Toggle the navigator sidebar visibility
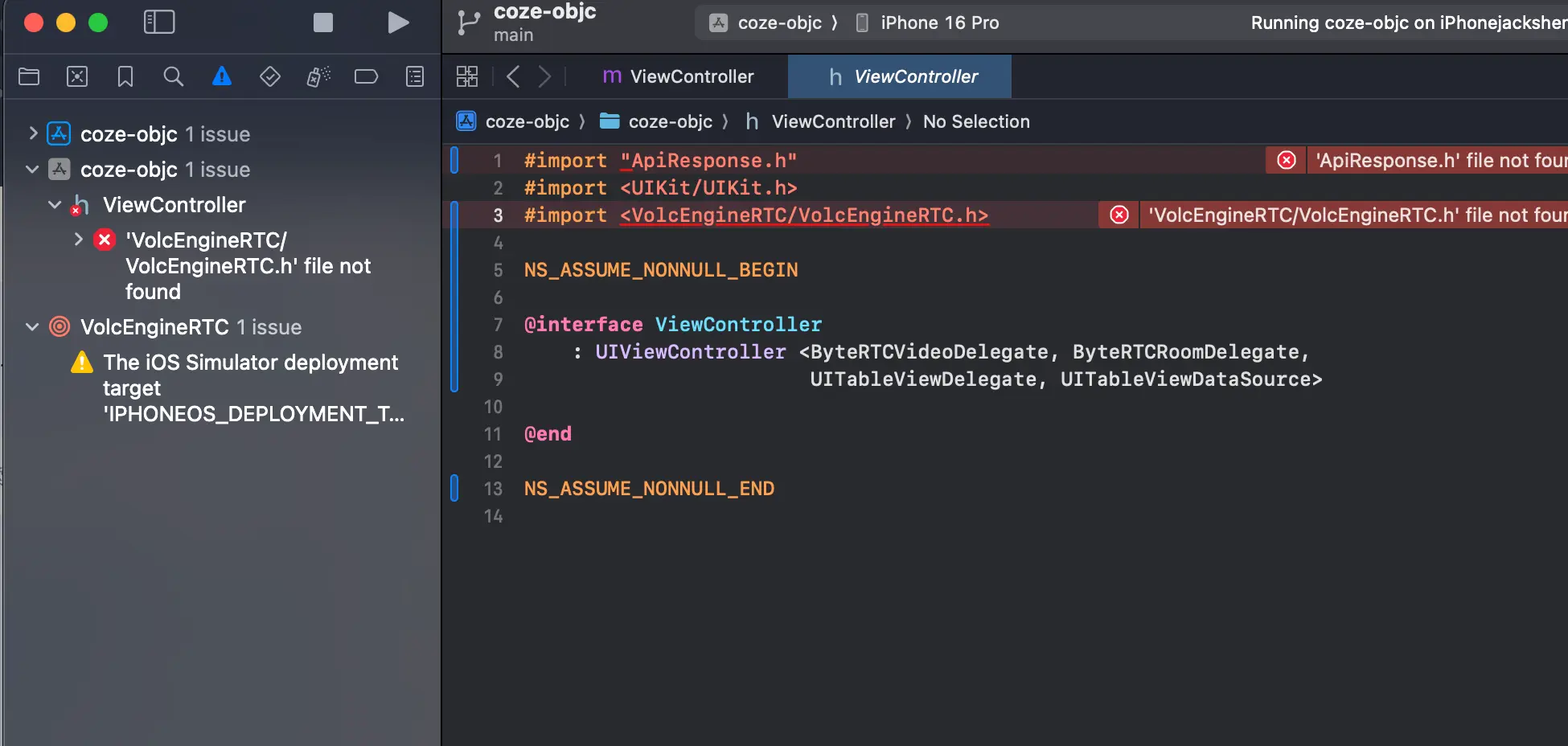This screenshot has height=746, width=1568. tap(159, 23)
